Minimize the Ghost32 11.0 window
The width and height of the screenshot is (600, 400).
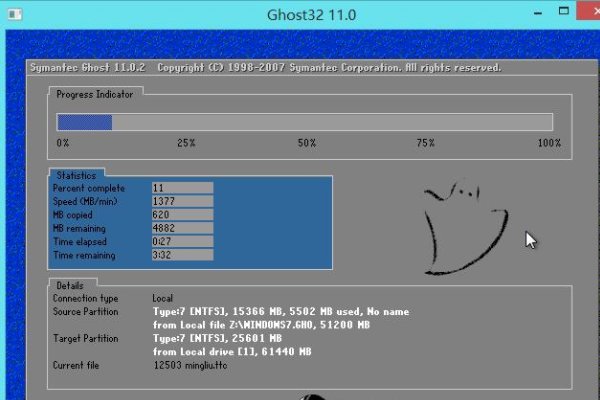pyautogui.click(x=538, y=13)
